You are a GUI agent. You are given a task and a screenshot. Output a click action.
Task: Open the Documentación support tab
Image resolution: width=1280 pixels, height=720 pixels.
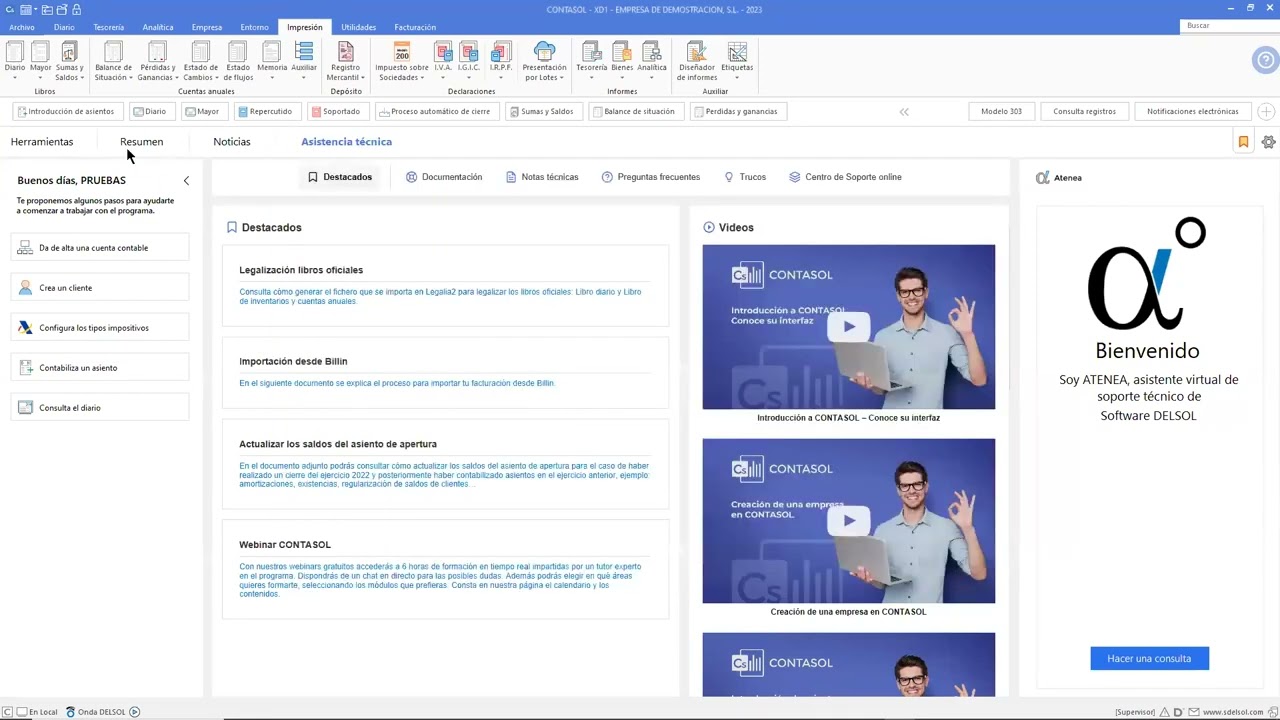444,177
